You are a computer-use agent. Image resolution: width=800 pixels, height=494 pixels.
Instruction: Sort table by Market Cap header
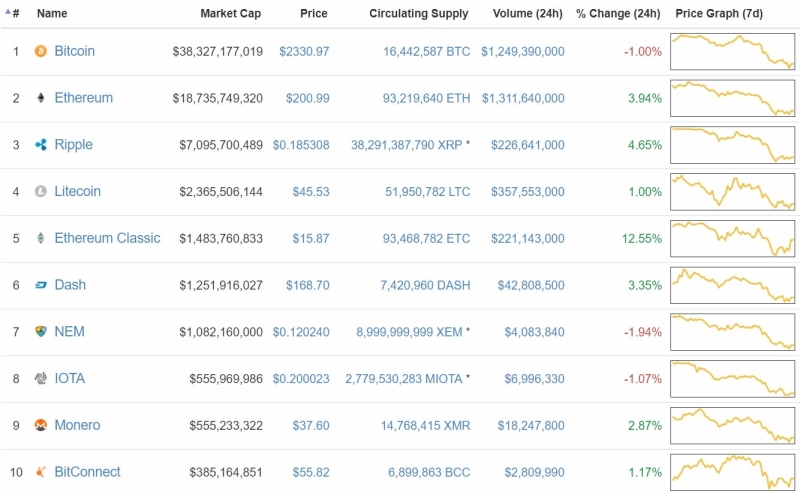pyautogui.click(x=231, y=13)
